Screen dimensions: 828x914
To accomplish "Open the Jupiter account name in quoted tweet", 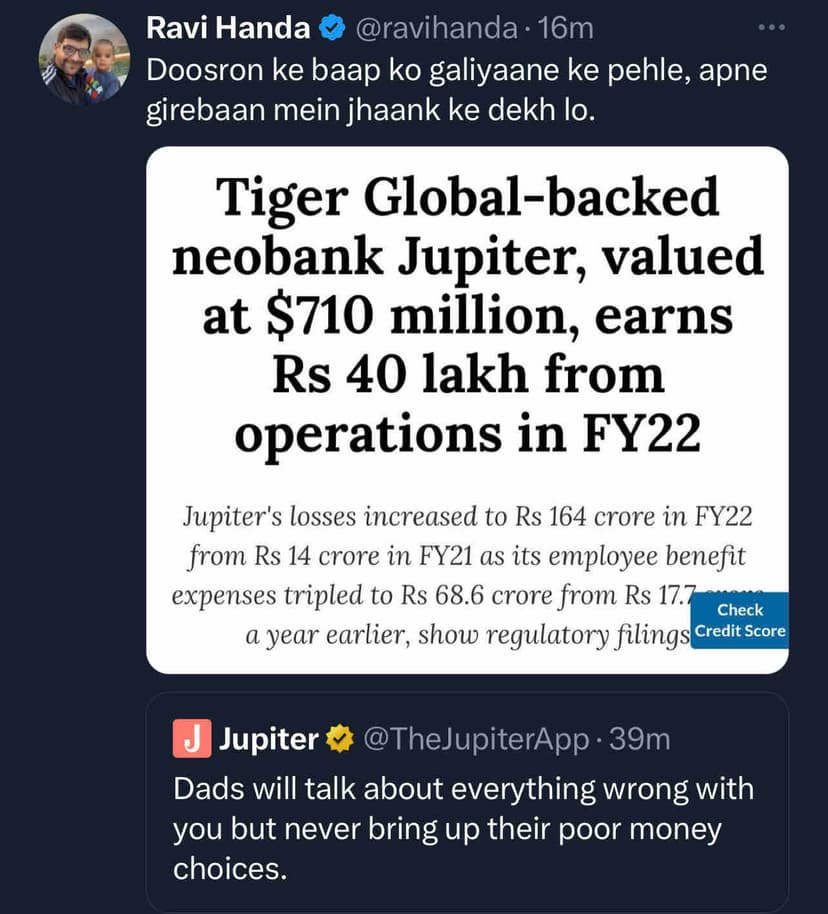I will (x=268, y=740).
